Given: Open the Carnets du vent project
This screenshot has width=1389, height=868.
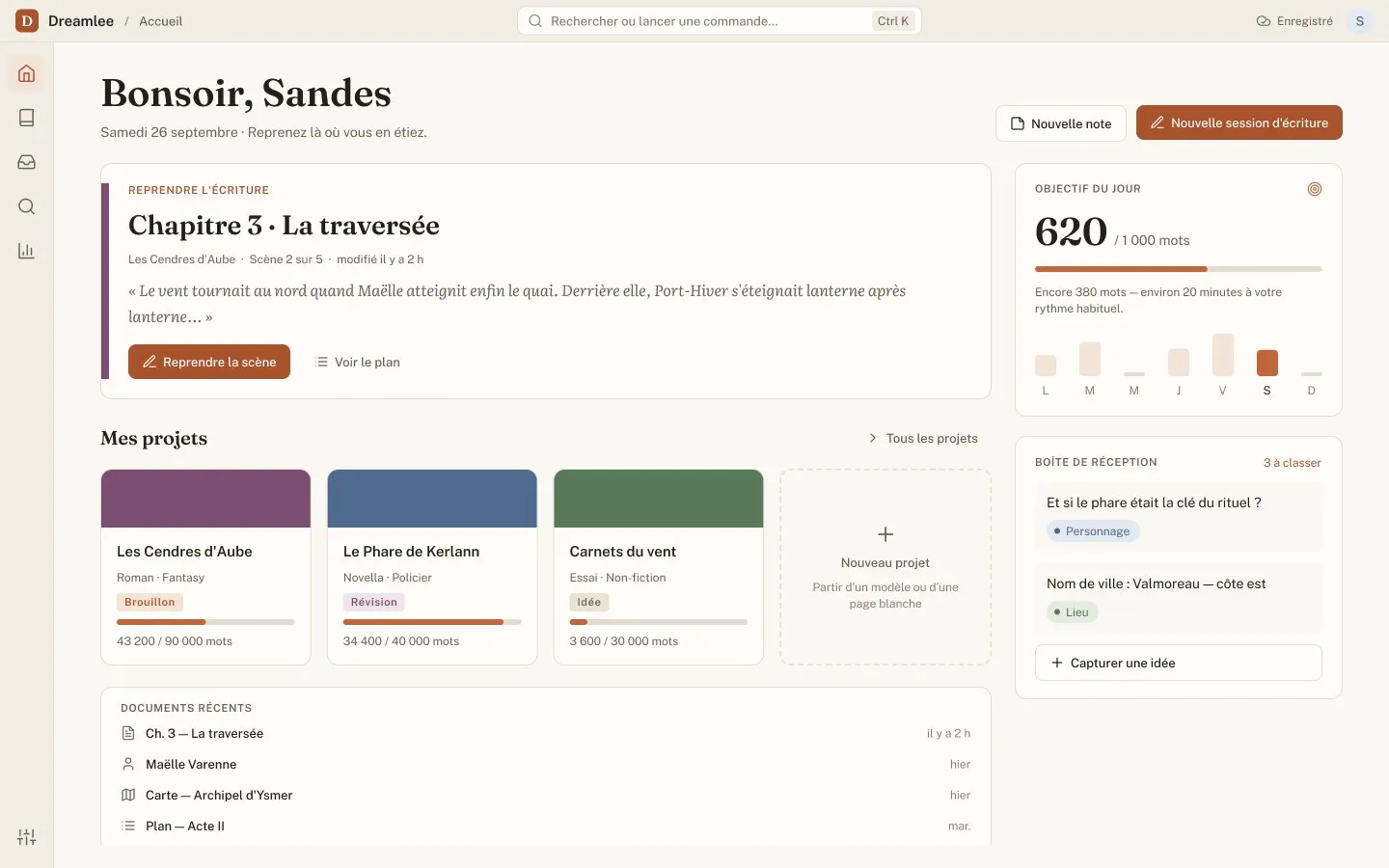Looking at the screenshot, I should (x=659, y=567).
